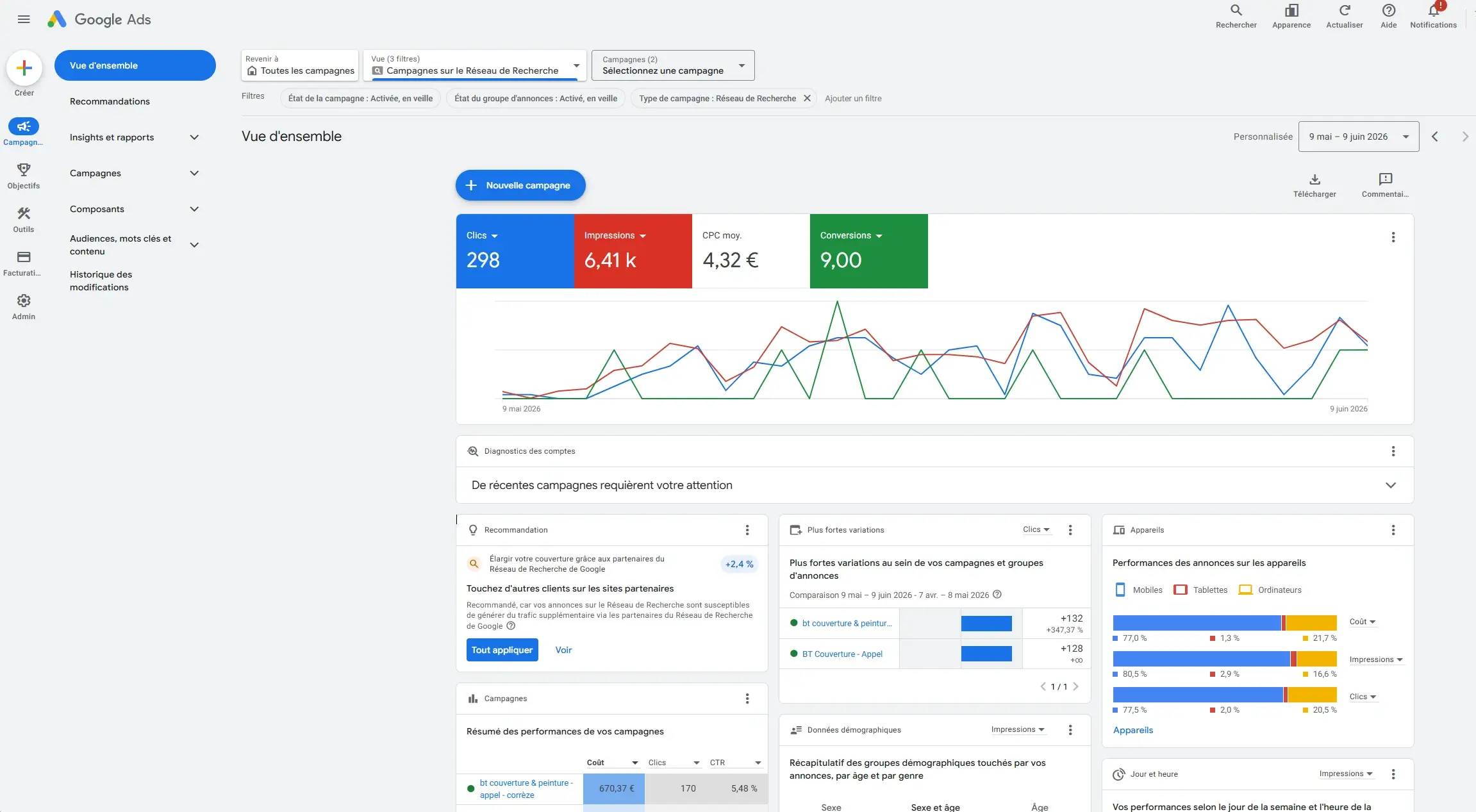Open the Impressions scorecard dropdown
This screenshot has height=812, width=1476.
[615, 236]
